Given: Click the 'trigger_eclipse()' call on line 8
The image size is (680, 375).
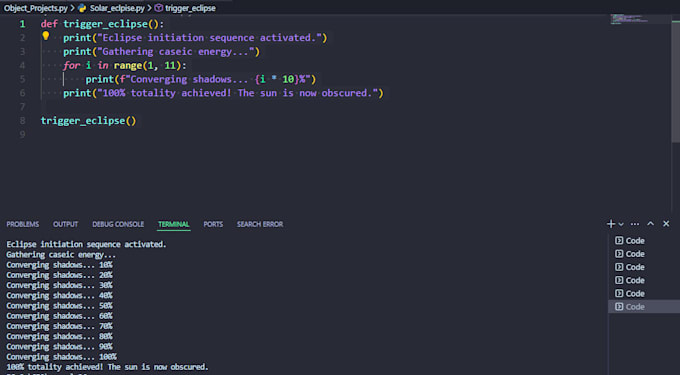Looking at the screenshot, I should (x=88, y=121).
